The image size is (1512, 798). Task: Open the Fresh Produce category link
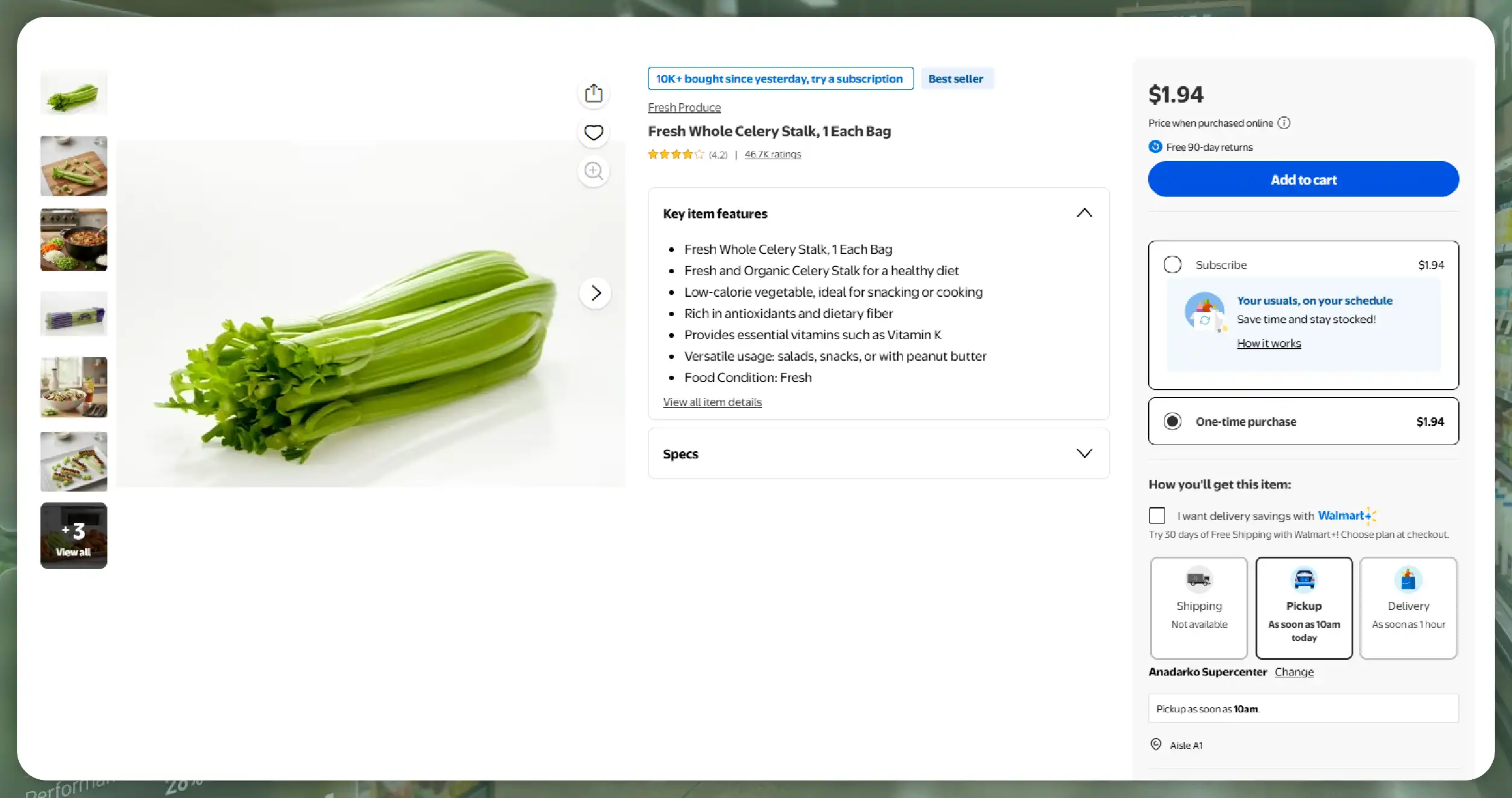click(x=684, y=107)
